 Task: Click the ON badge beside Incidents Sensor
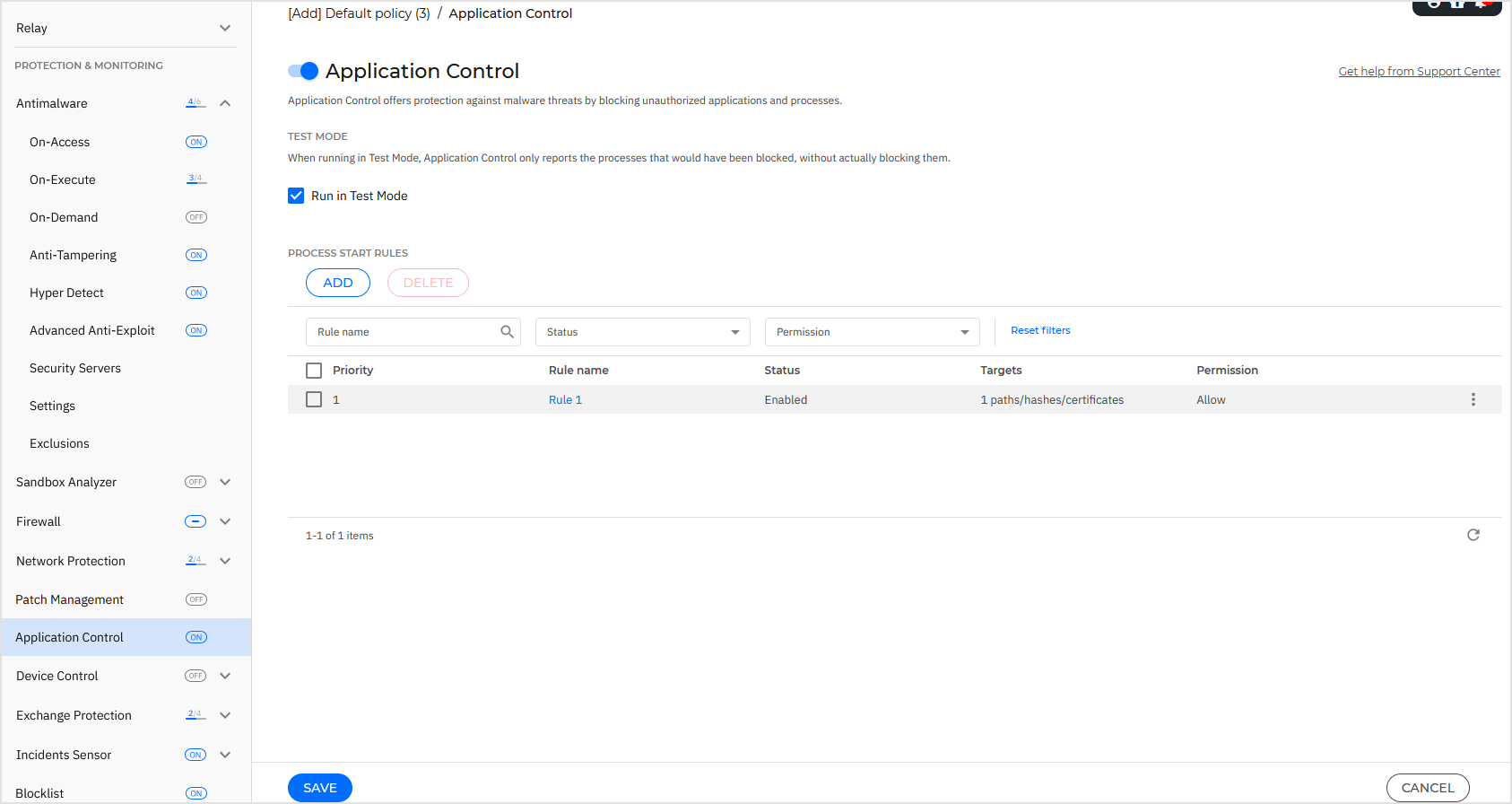click(x=196, y=755)
